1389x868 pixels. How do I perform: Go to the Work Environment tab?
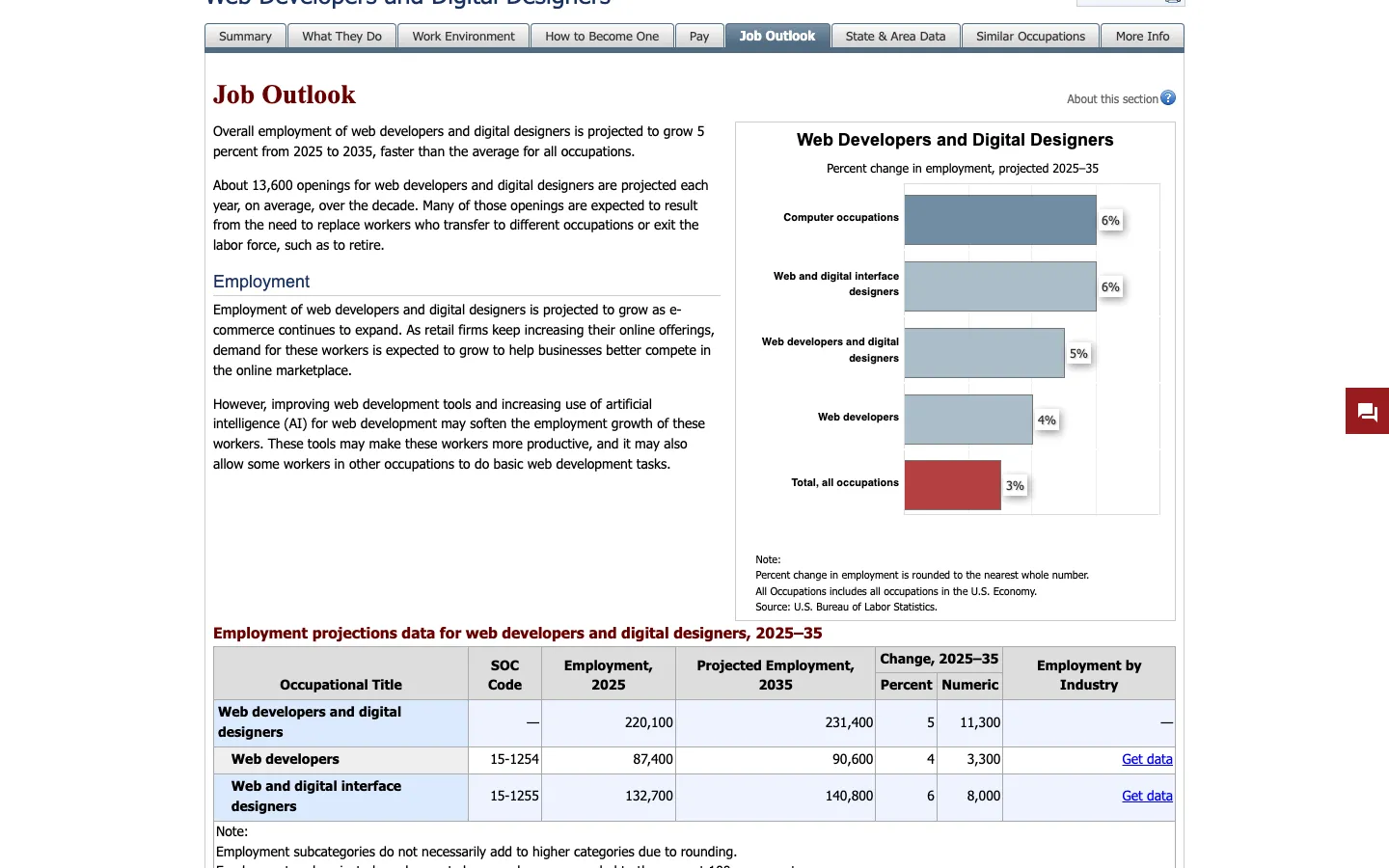pos(464,37)
